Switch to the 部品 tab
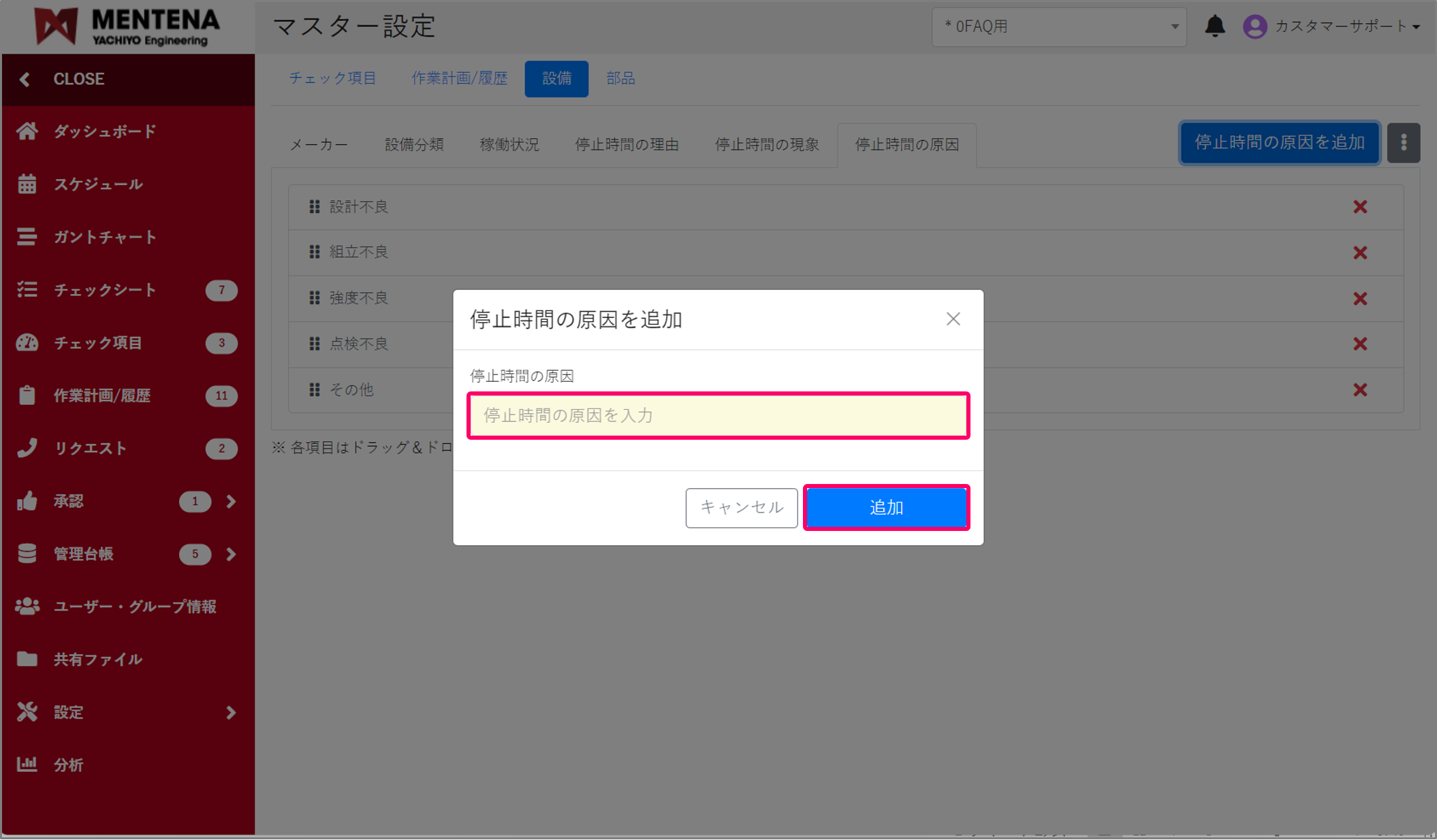Image resolution: width=1437 pixels, height=840 pixels. coord(620,78)
